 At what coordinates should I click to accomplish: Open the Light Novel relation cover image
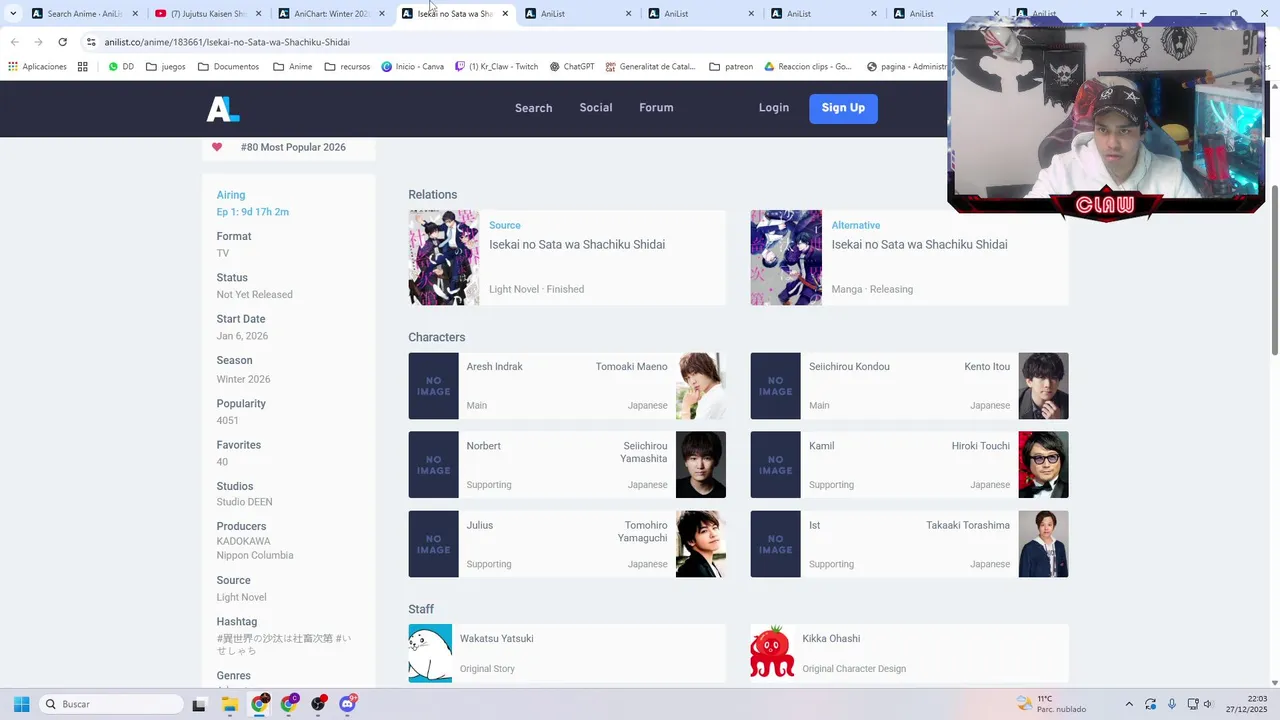pyautogui.click(x=444, y=258)
